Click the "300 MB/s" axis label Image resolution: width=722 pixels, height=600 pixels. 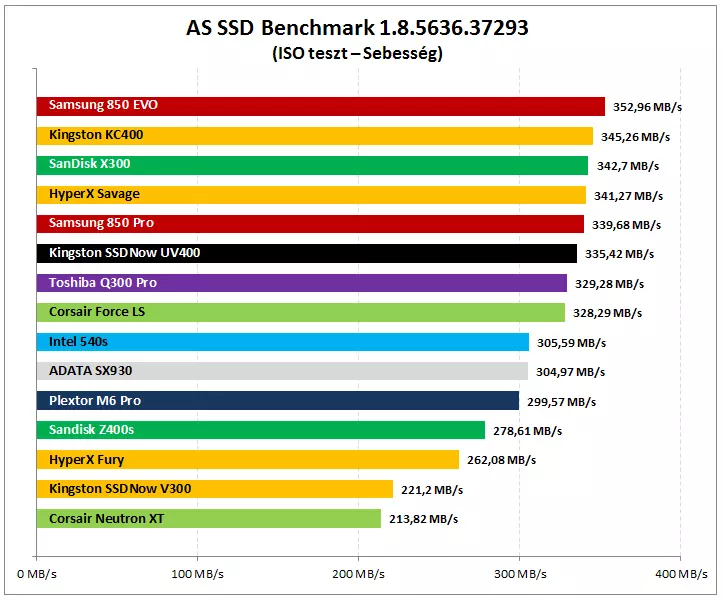tap(520, 574)
